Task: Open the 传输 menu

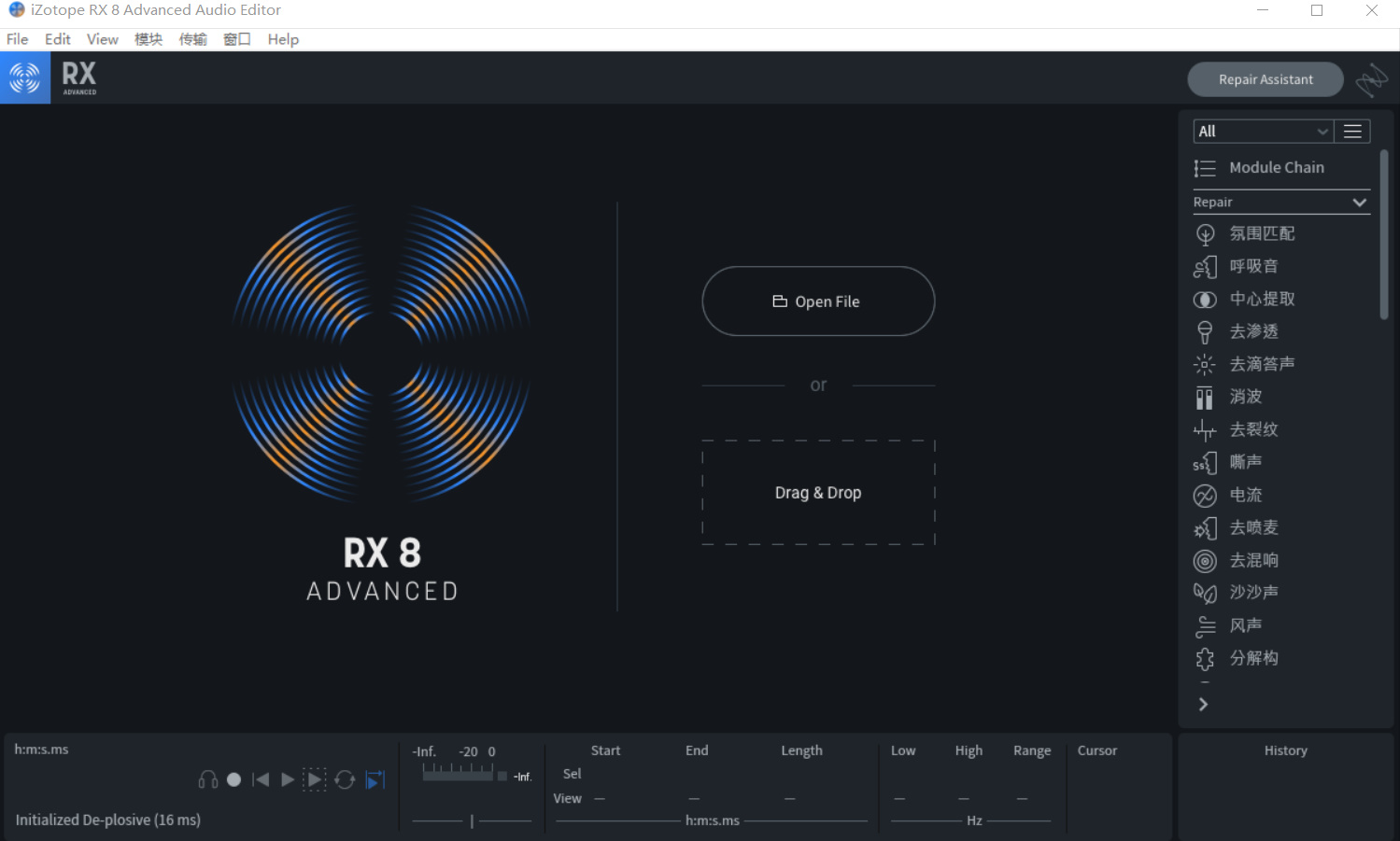Action: (x=193, y=39)
